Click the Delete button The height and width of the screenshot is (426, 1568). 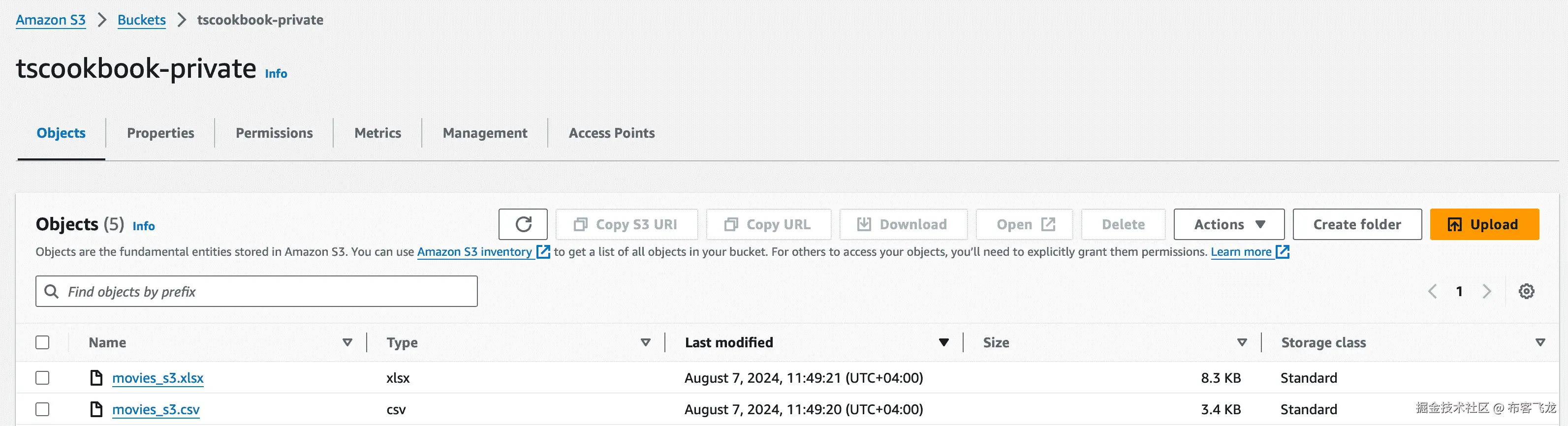click(1123, 225)
